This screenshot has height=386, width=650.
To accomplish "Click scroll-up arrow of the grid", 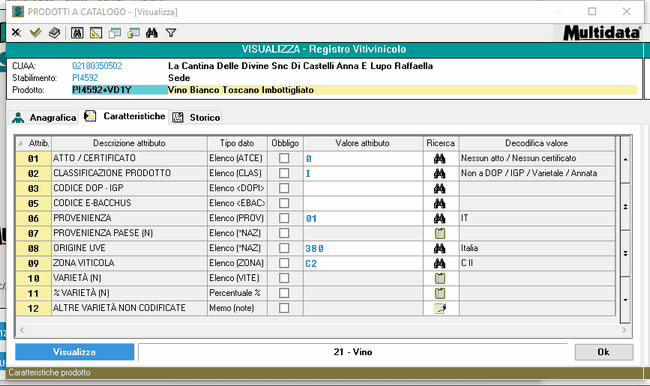I will coord(625,160).
